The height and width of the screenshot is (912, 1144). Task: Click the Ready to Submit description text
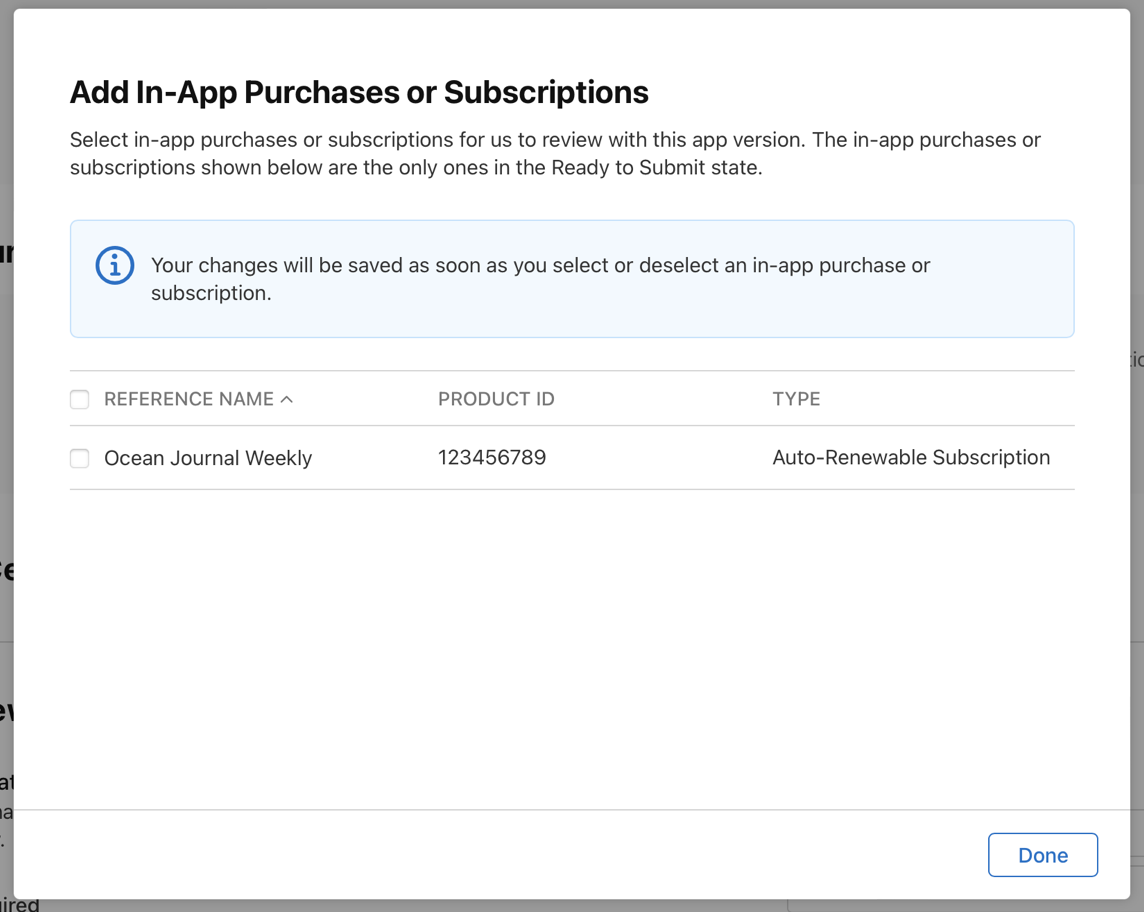[x=555, y=153]
